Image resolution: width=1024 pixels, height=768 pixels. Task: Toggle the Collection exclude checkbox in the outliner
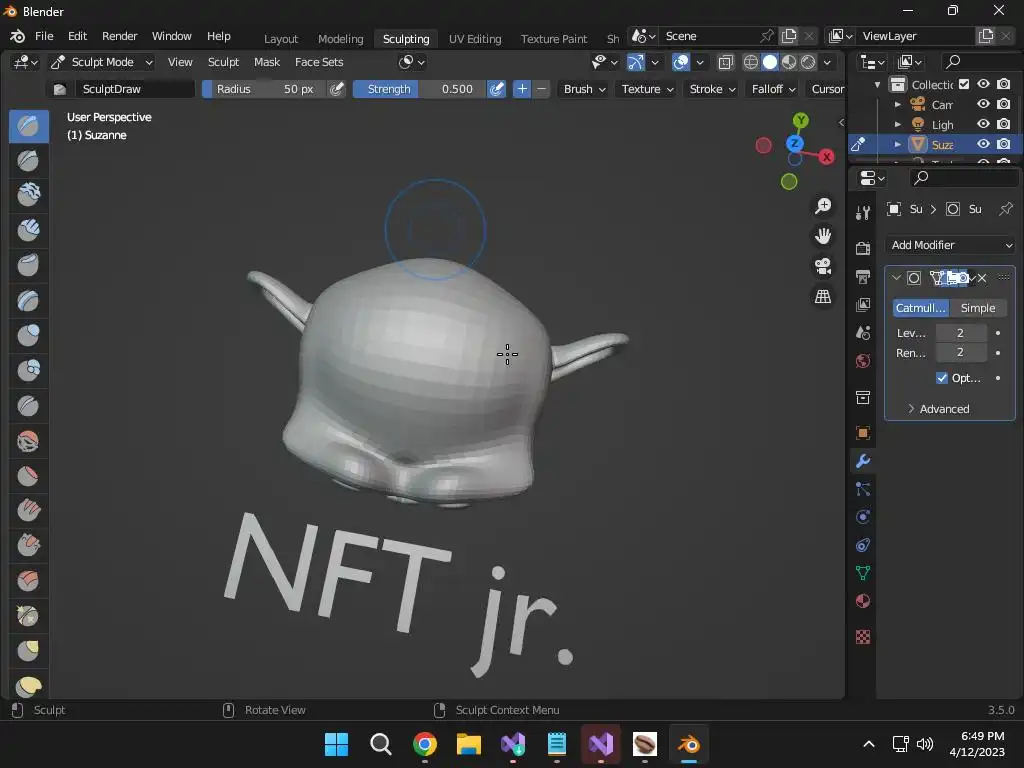pyautogui.click(x=964, y=84)
